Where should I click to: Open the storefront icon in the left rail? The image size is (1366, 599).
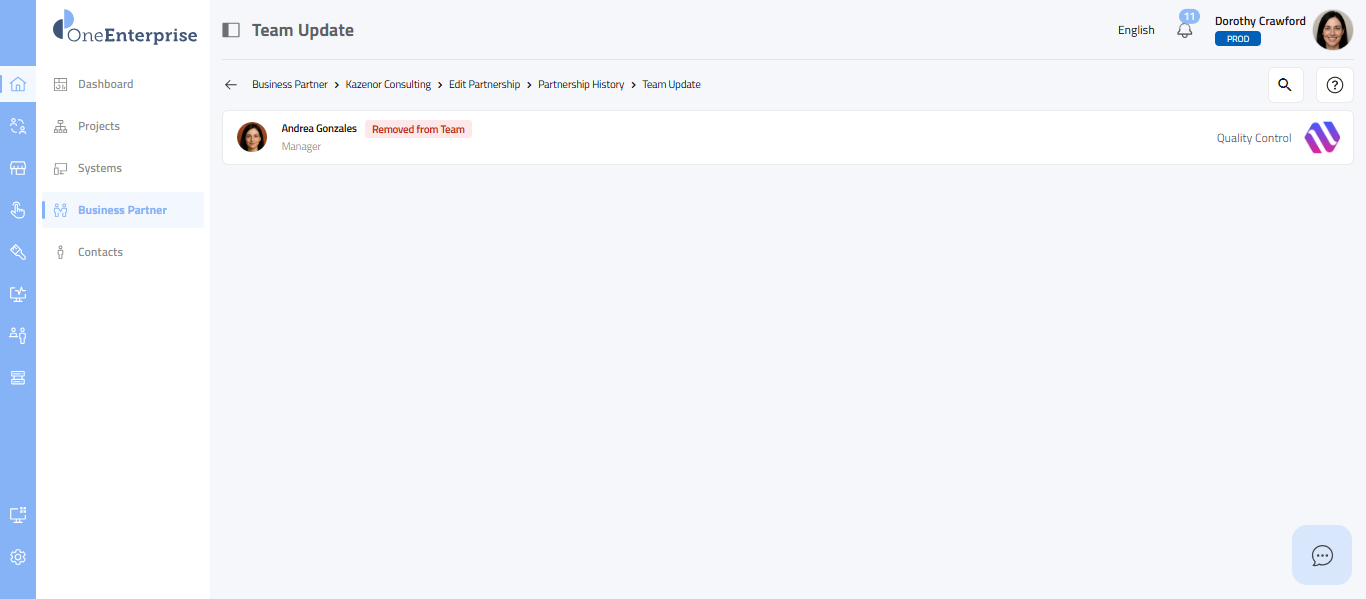coord(17,168)
